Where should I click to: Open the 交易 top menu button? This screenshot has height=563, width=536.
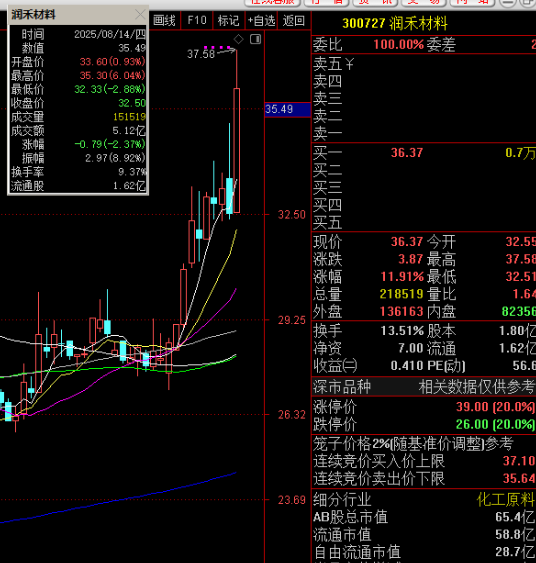[x=424, y=3]
